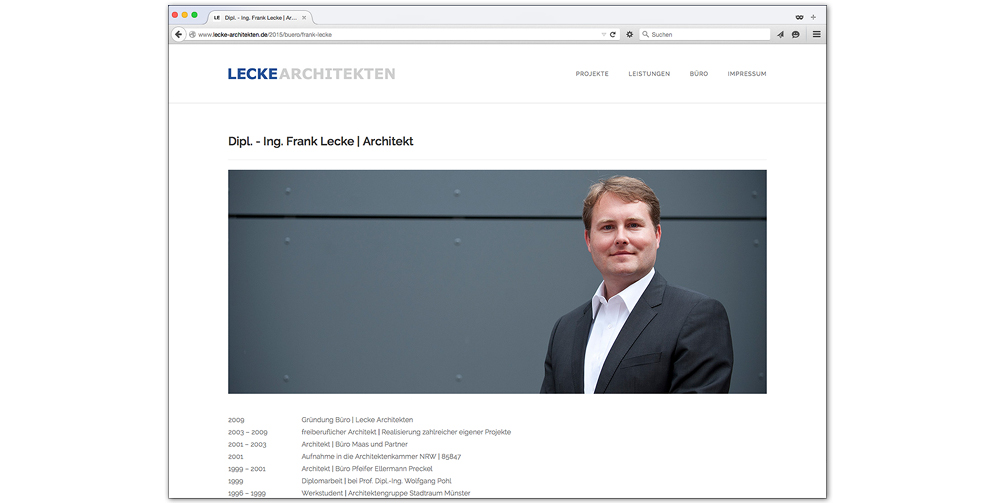Click the LECKE ARCHITEKTEN logo
Viewport: 995px width, 503px height.
point(311,73)
